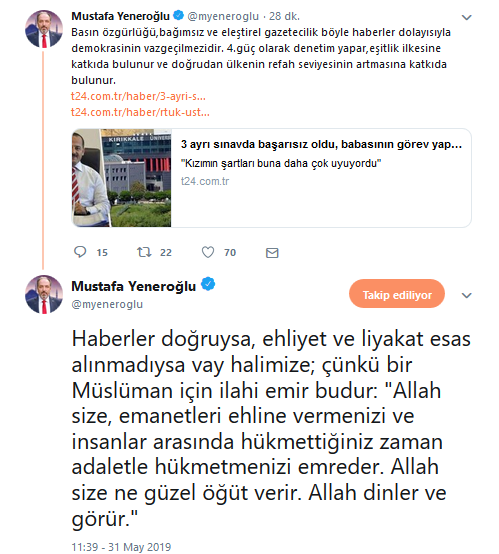Click t24.com.tr domain in preview card
This screenshot has width=499, height=554.
(x=205, y=181)
